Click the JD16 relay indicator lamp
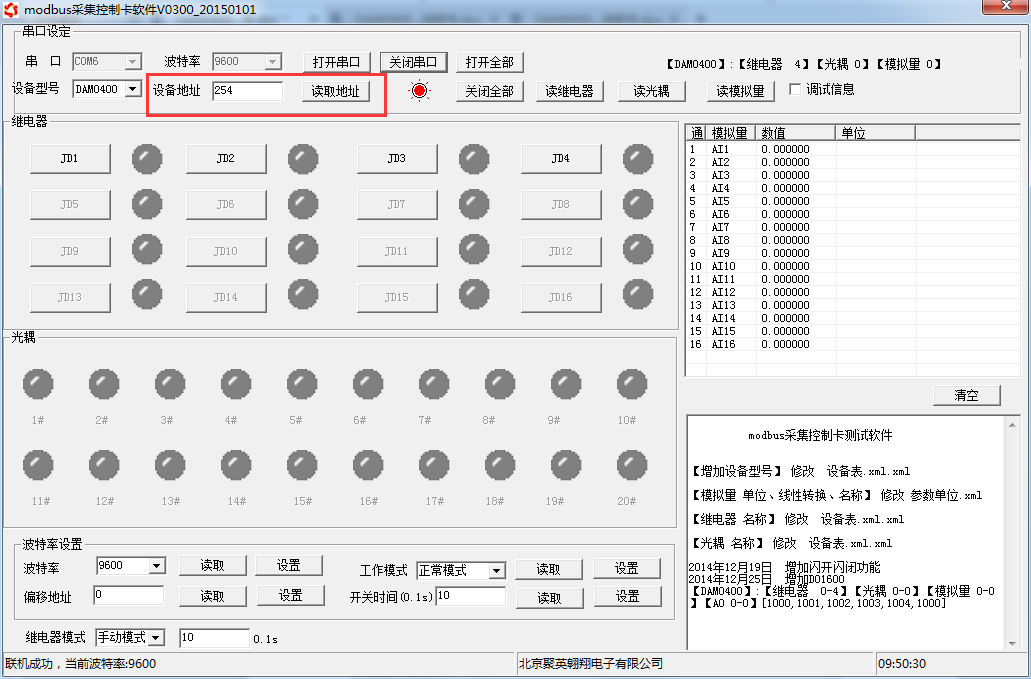The image size is (1031, 679). coord(637,295)
